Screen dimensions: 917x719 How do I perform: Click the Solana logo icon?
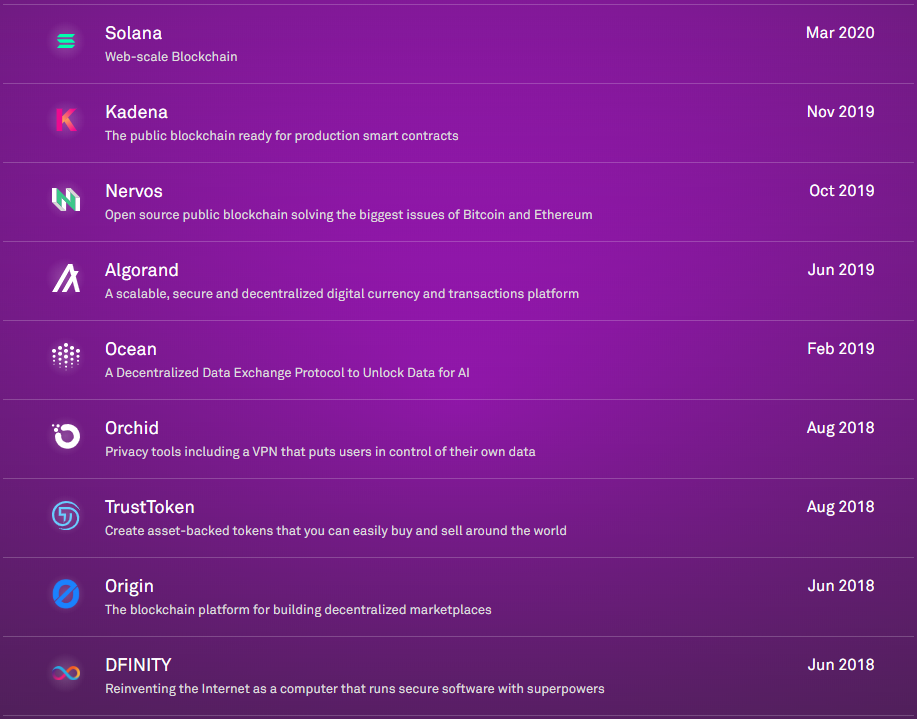pyautogui.click(x=65, y=42)
